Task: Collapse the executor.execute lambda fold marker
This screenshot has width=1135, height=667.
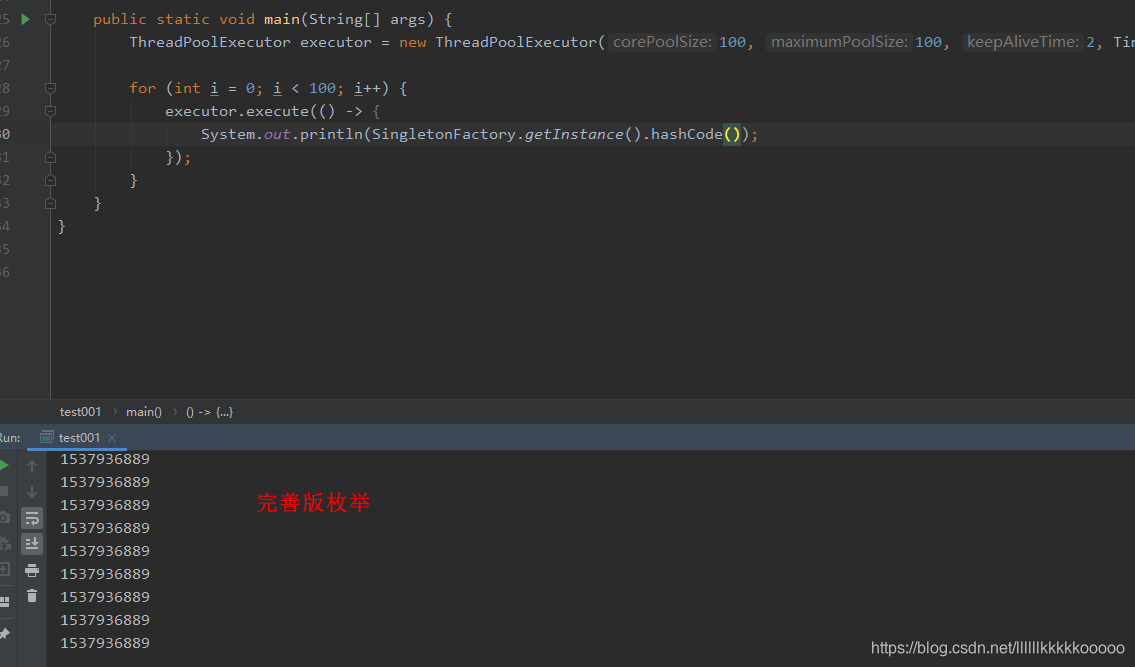Action: [51, 112]
